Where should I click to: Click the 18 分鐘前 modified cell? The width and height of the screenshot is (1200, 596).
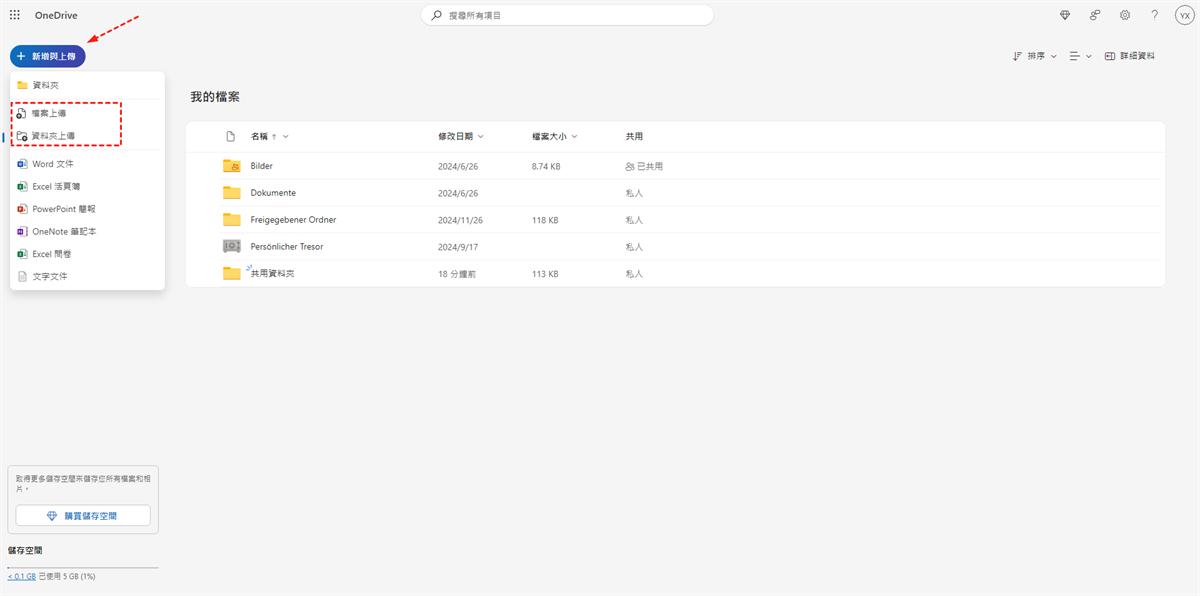click(x=456, y=273)
